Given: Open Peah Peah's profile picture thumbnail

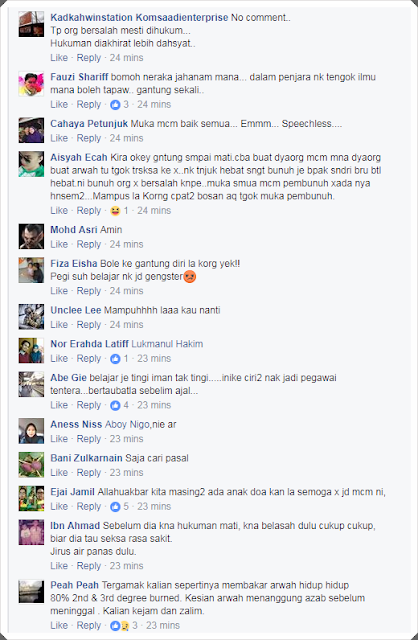Looking at the screenshot, I should coord(31,592).
